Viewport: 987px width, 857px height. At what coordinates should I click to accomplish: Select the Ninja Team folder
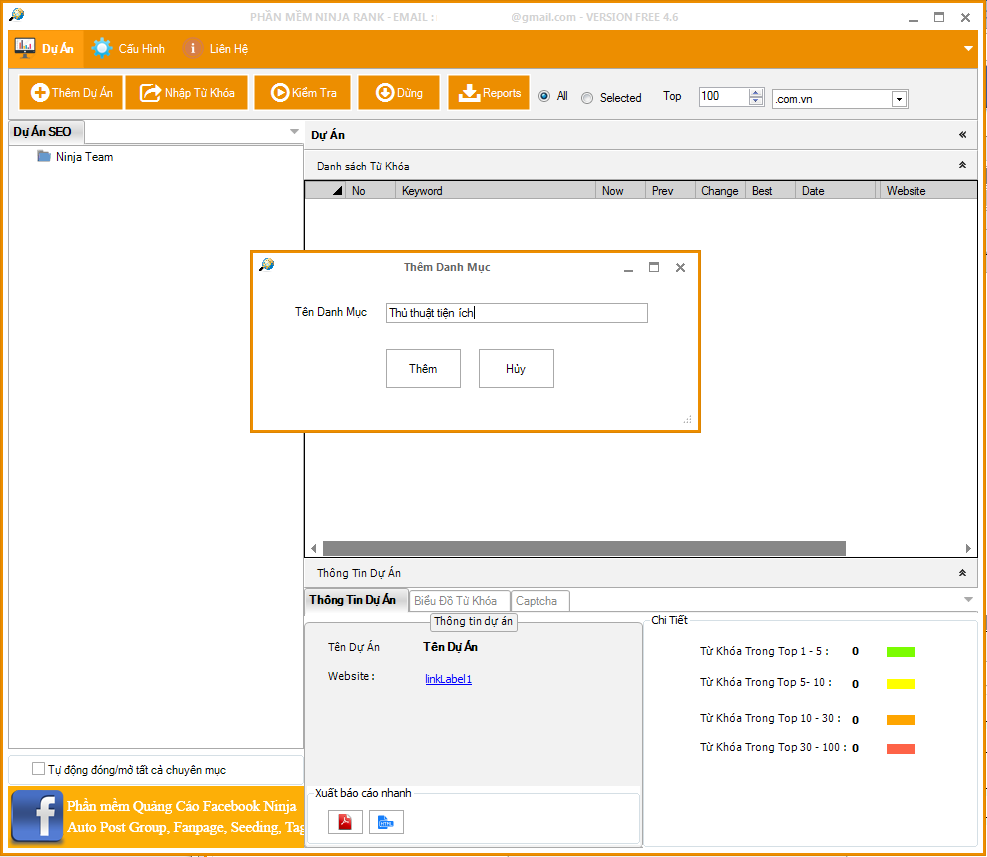[x=84, y=157]
